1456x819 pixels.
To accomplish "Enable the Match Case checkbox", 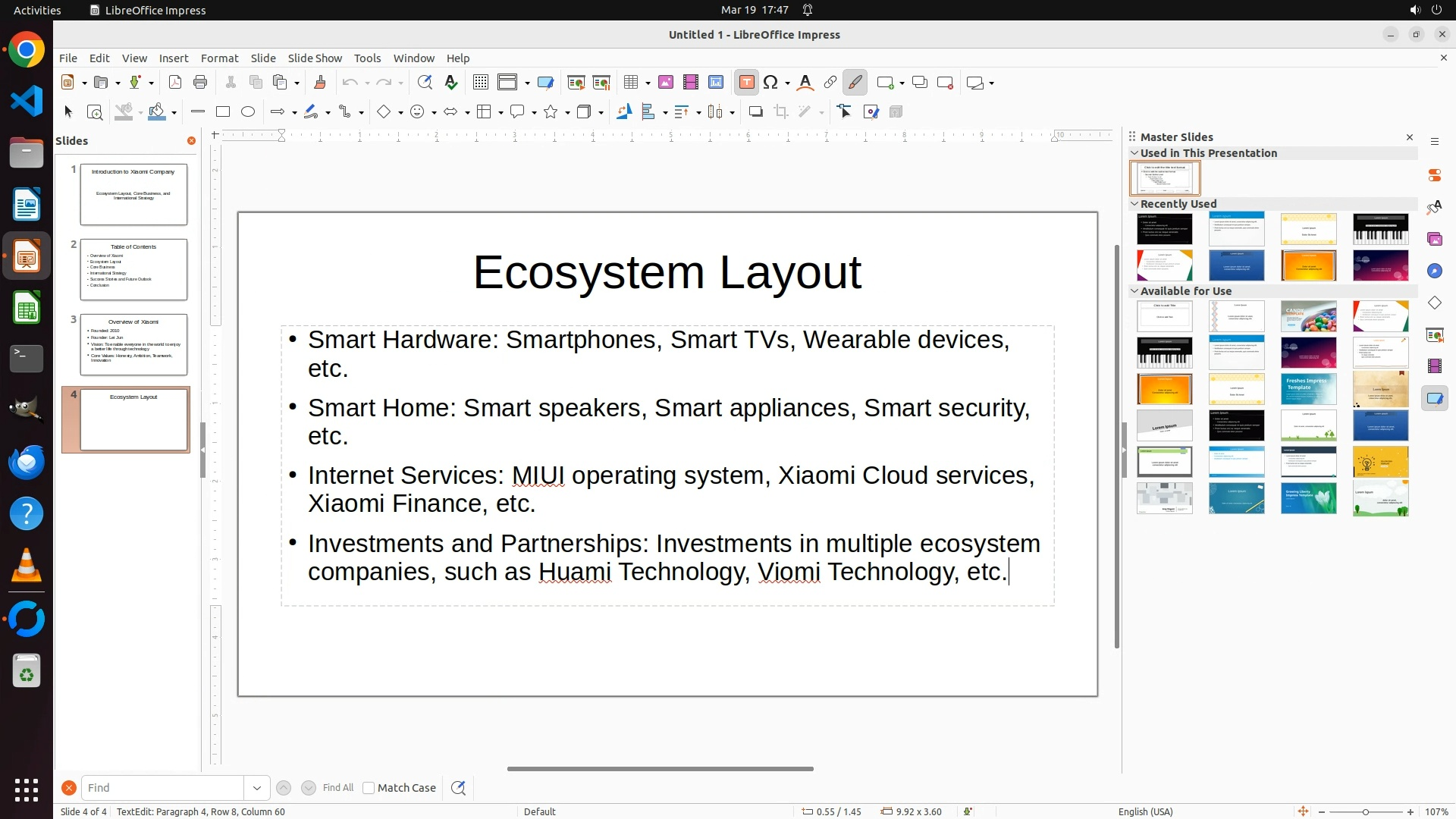I will coord(369,788).
